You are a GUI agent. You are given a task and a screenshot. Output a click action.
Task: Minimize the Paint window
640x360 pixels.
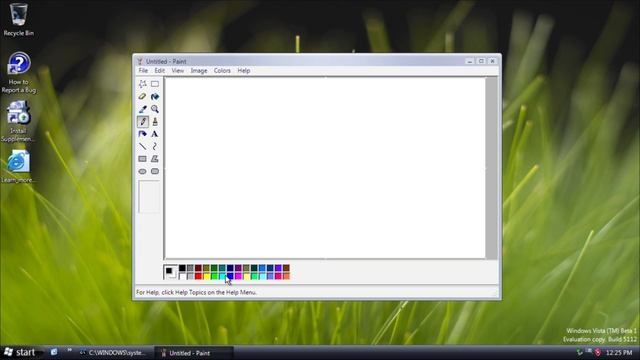coord(470,61)
